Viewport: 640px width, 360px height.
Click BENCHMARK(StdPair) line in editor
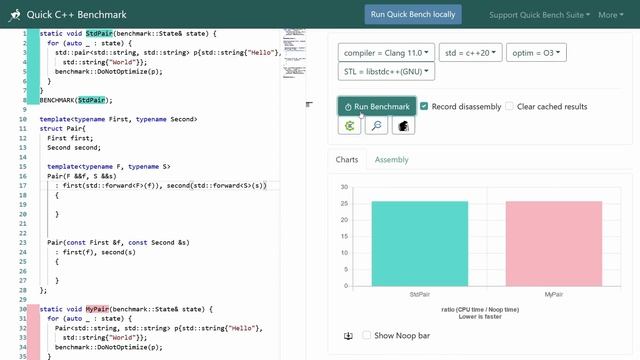click(x=76, y=100)
